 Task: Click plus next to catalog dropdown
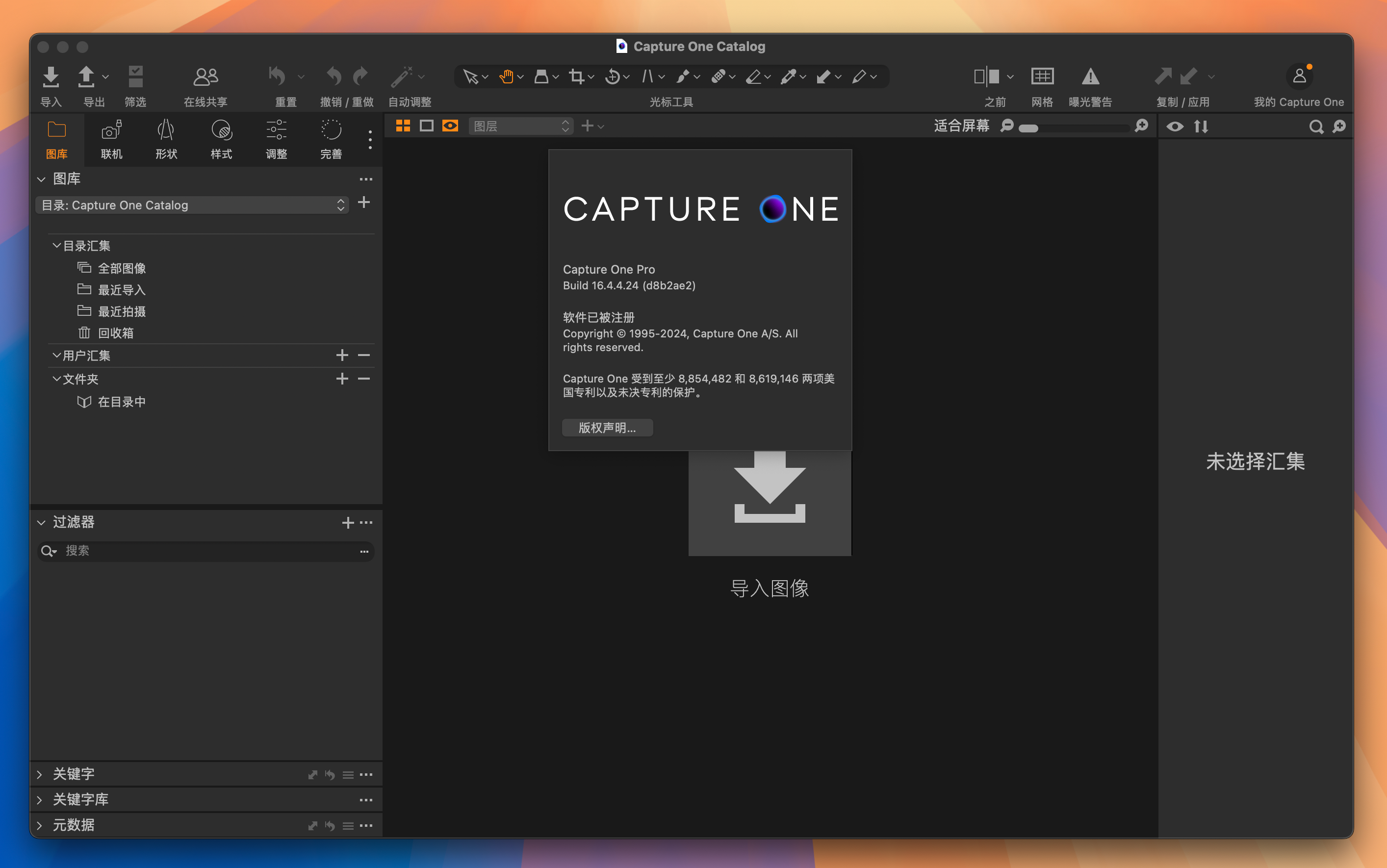tap(363, 202)
